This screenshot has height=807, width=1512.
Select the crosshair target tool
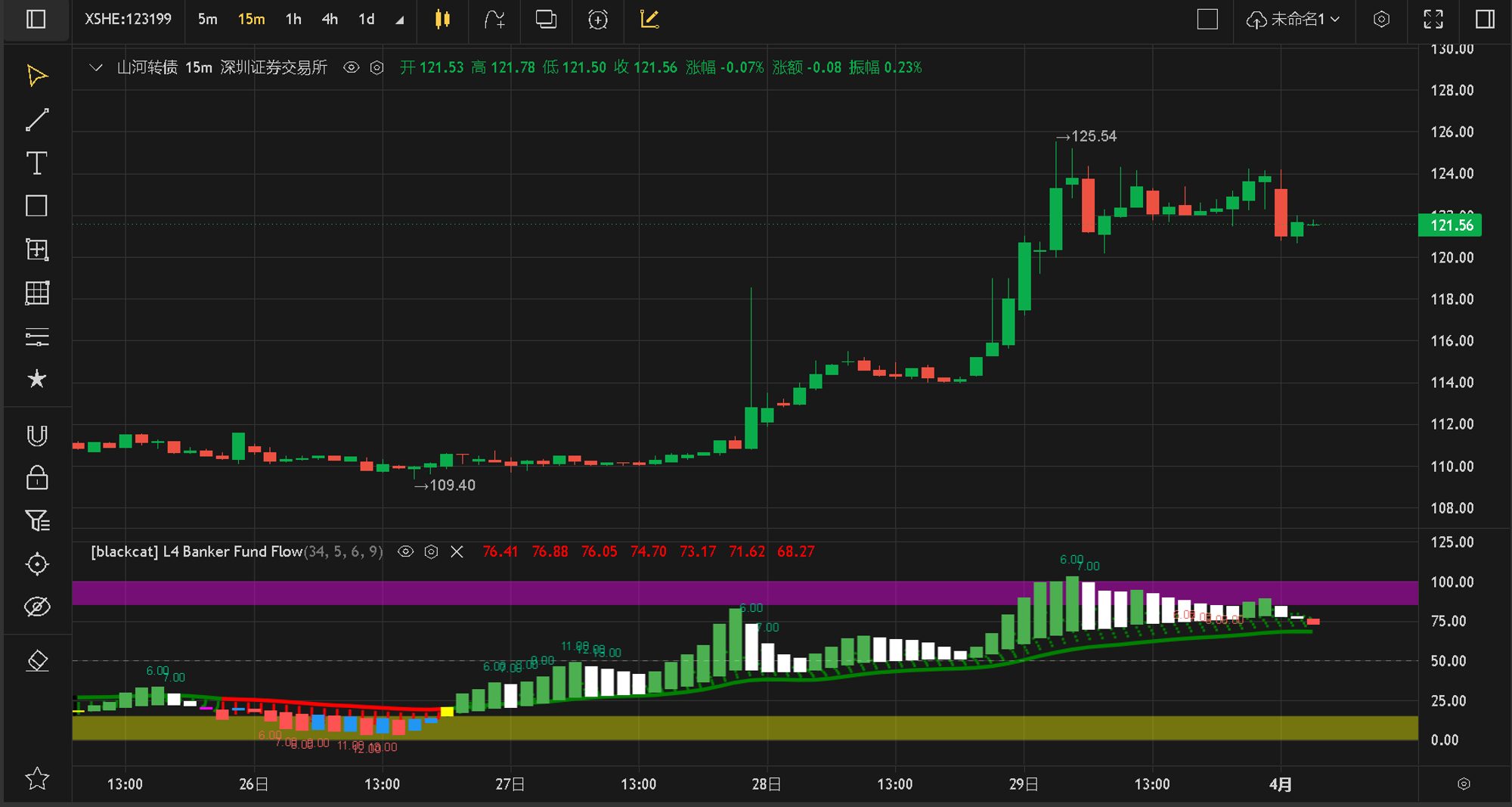click(x=36, y=564)
